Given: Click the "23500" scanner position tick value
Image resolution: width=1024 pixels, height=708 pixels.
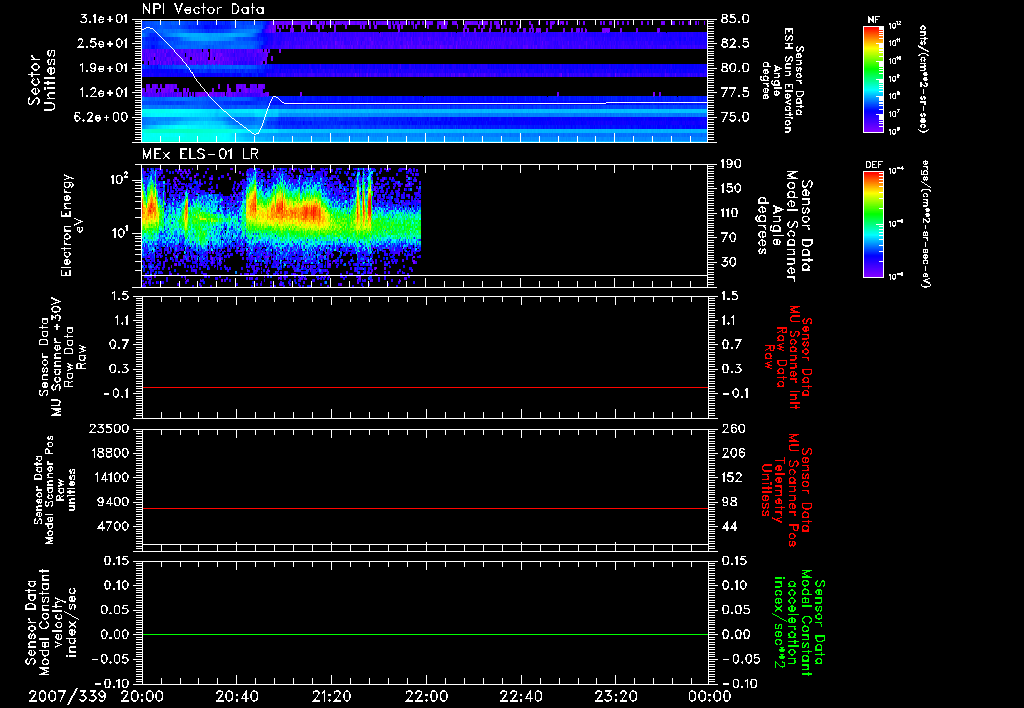Looking at the screenshot, I should [109, 428].
